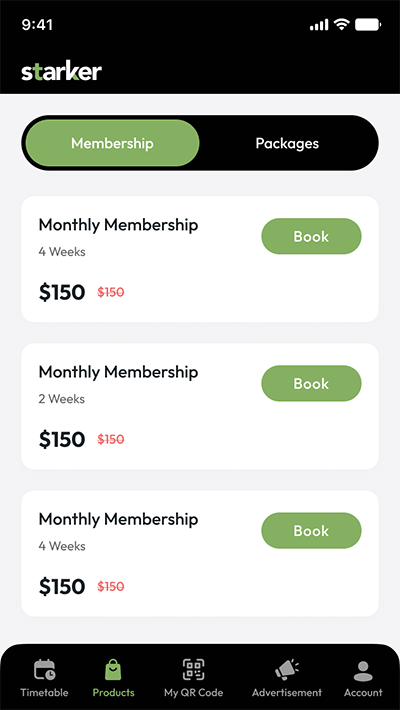
Task: Tap the Advertisement tab label
Action: tap(287, 692)
